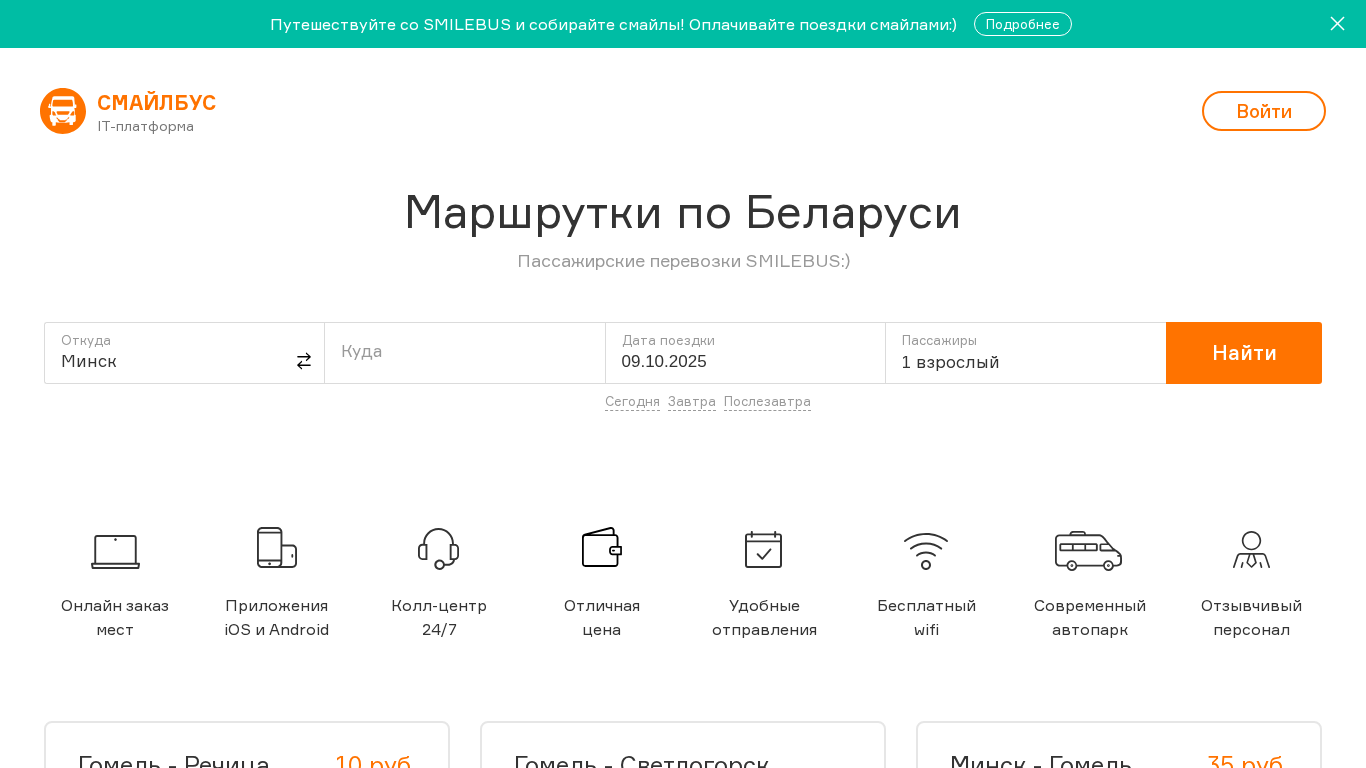Screen dimensions: 1366x768
Task: Click the Найти search button
Action: (x=1244, y=353)
